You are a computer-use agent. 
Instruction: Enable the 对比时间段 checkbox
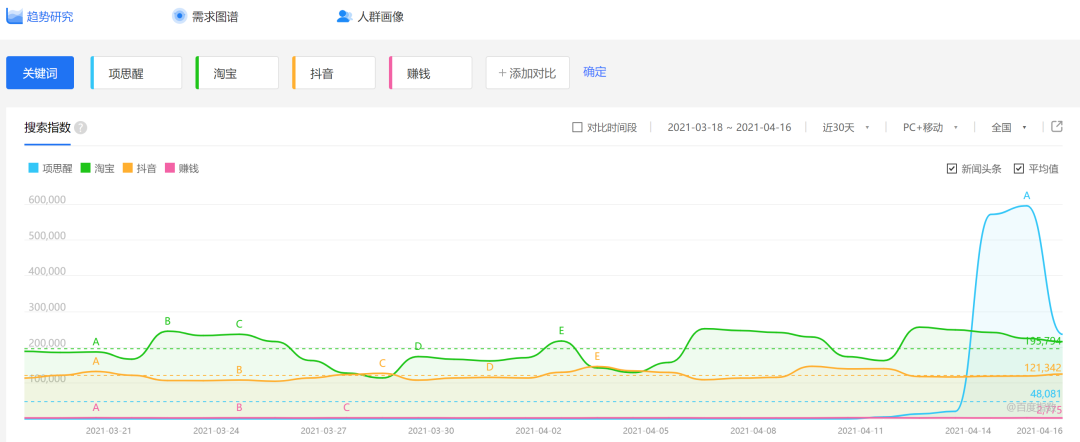[577, 128]
